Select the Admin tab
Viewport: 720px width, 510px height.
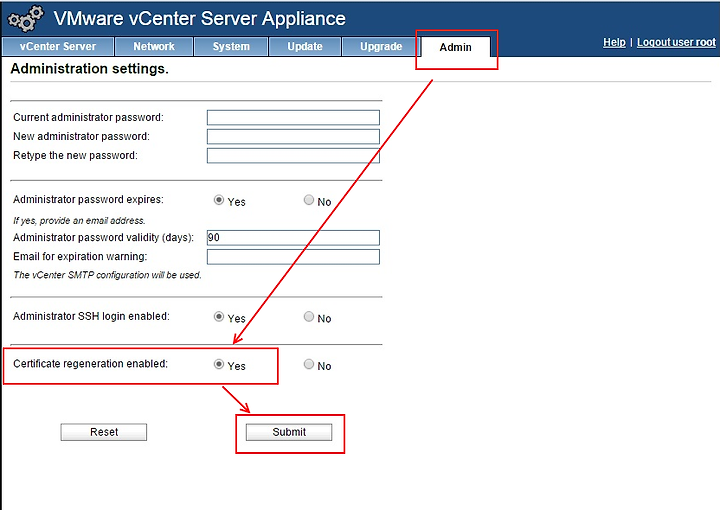point(456,47)
